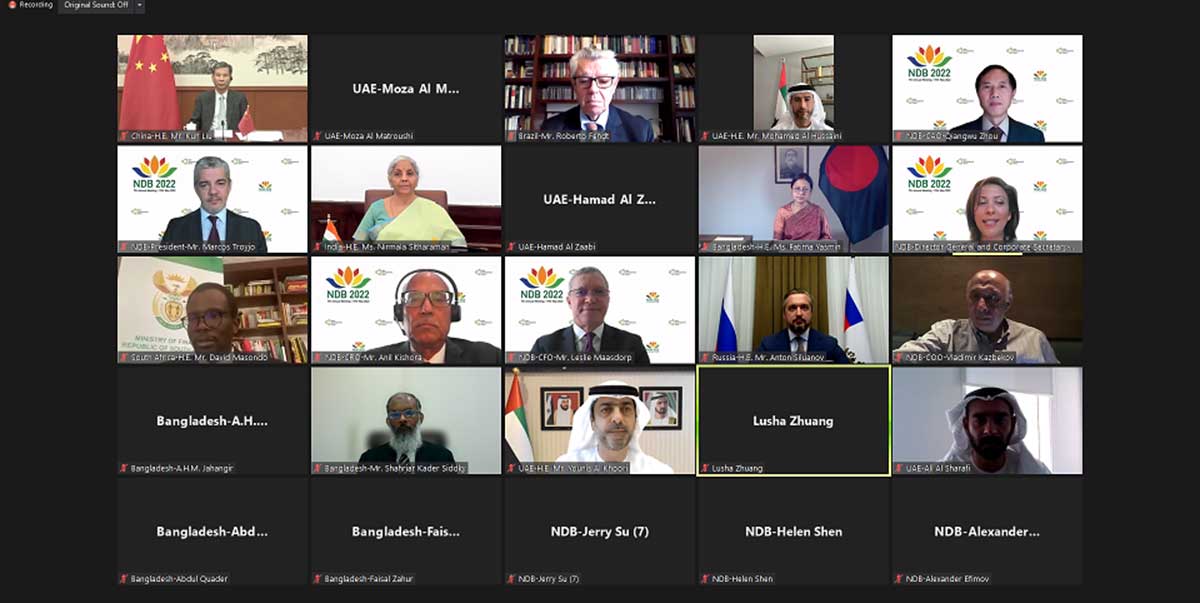Click the red Recording indicator icon
Viewport: 1200px width, 603px height.
(12, 5)
